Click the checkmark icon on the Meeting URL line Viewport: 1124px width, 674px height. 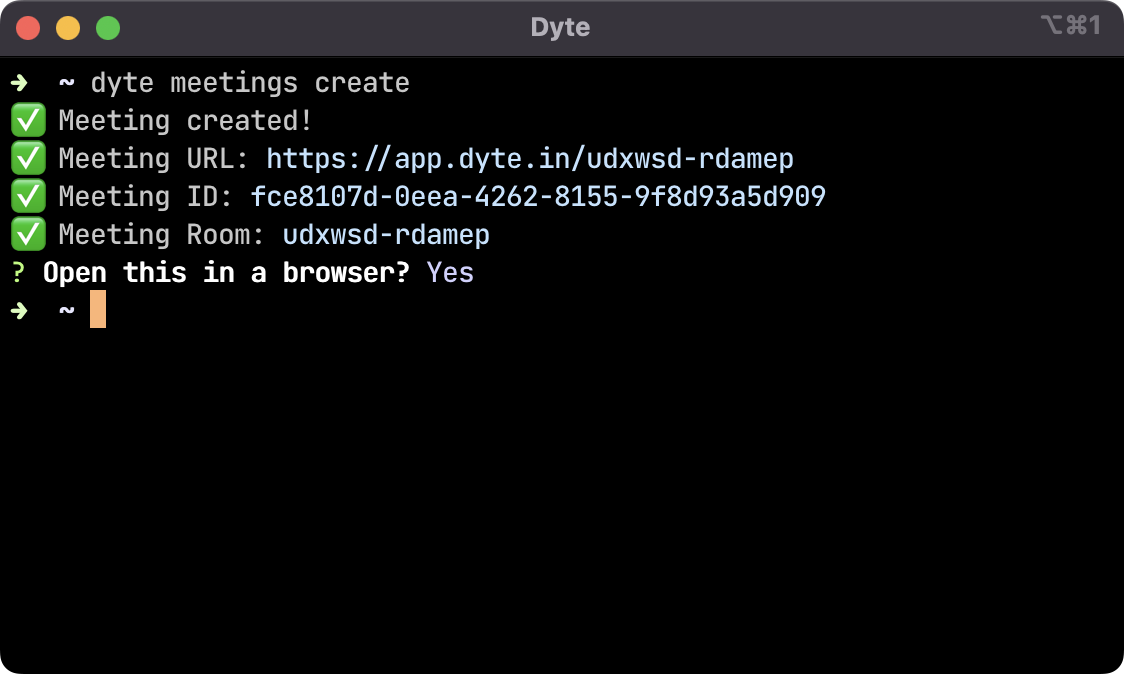pos(27,158)
